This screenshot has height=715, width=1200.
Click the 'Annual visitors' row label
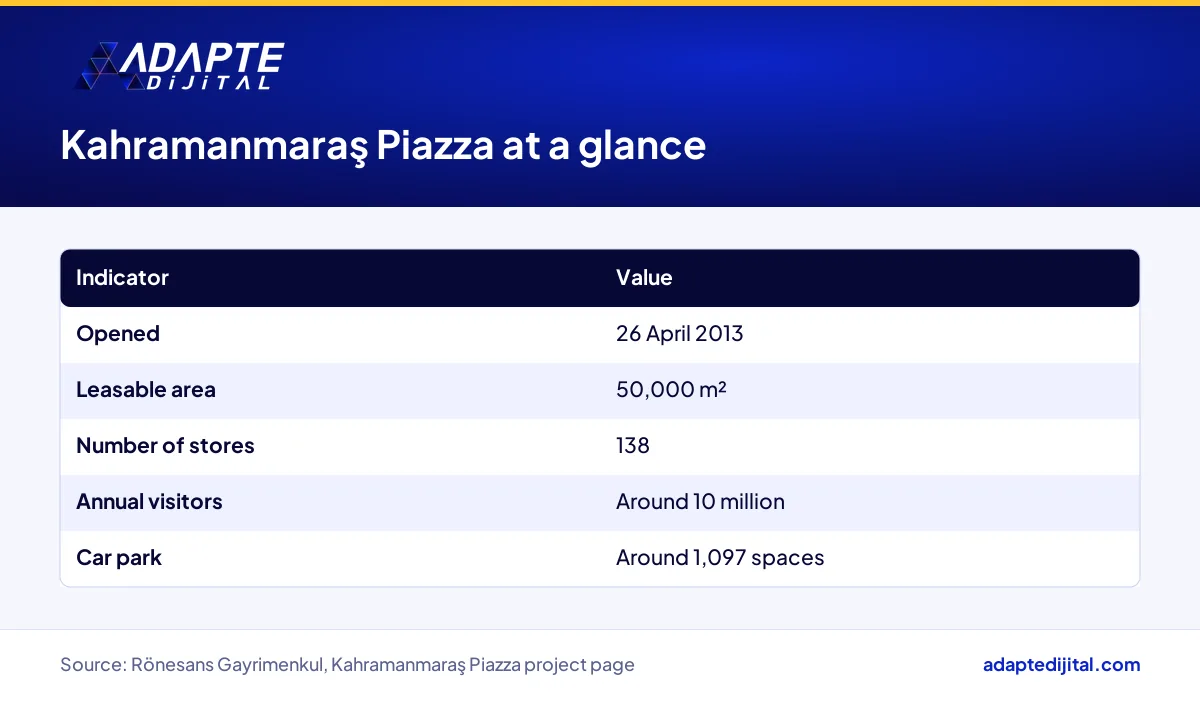pyautogui.click(x=149, y=502)
